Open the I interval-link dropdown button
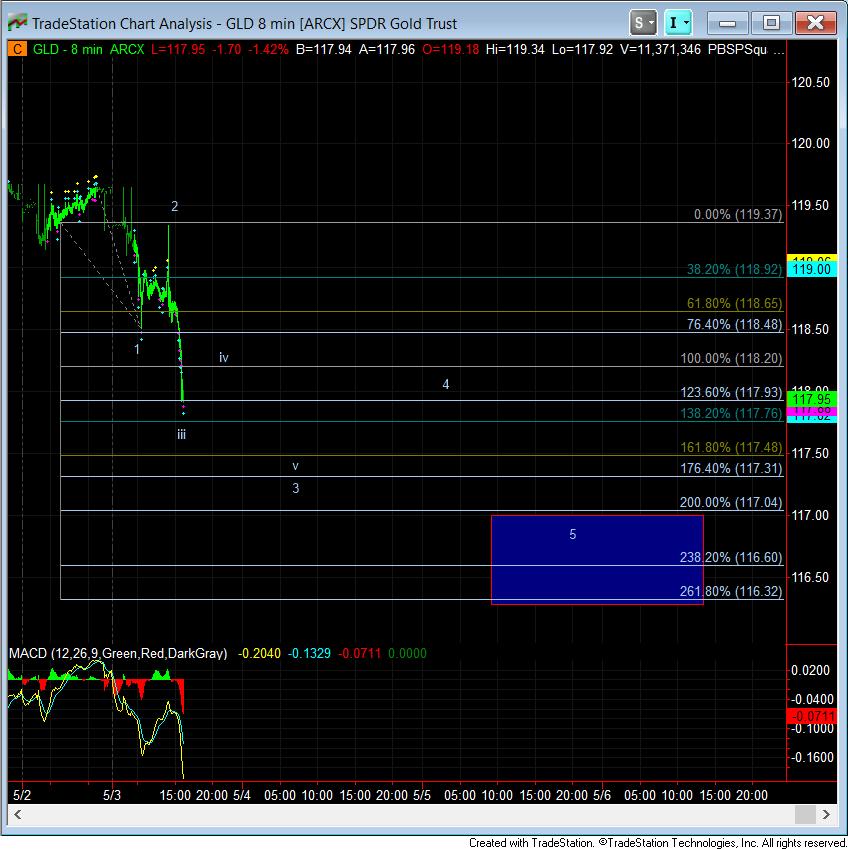This screenshot has width=848, height=849. click(x=678, y=23)
